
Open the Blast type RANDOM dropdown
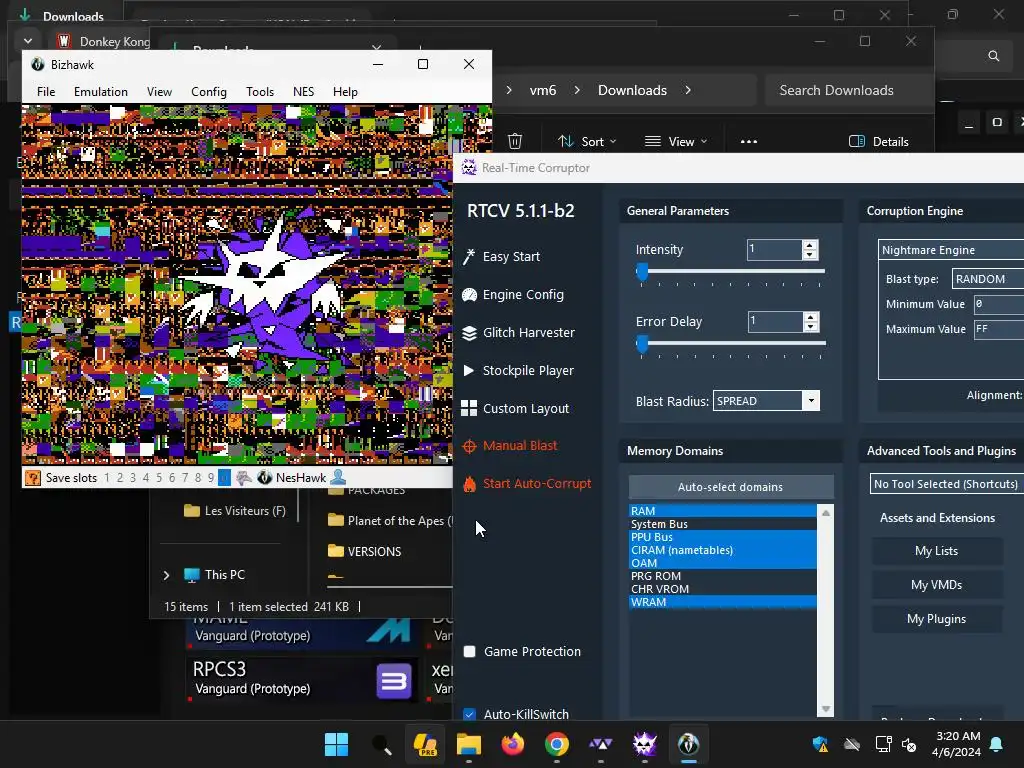coord(987,279)
